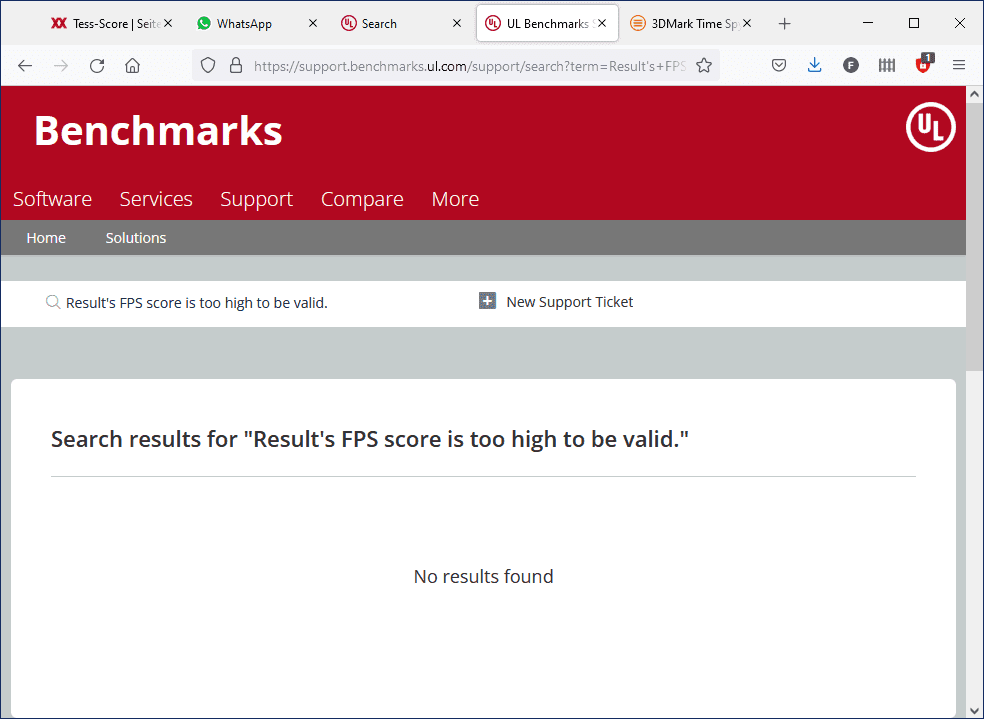Click the 'No results found' text

pos(483,577)
